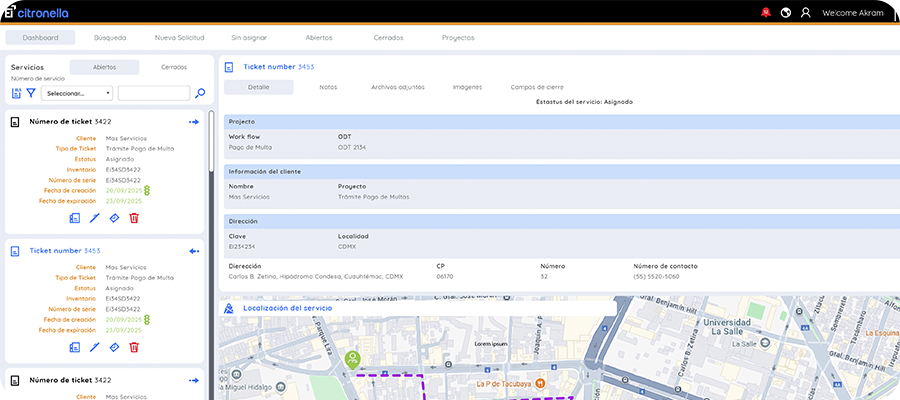
Task: Switch the Servicios list to Cerrados
Action: point(173,67)
